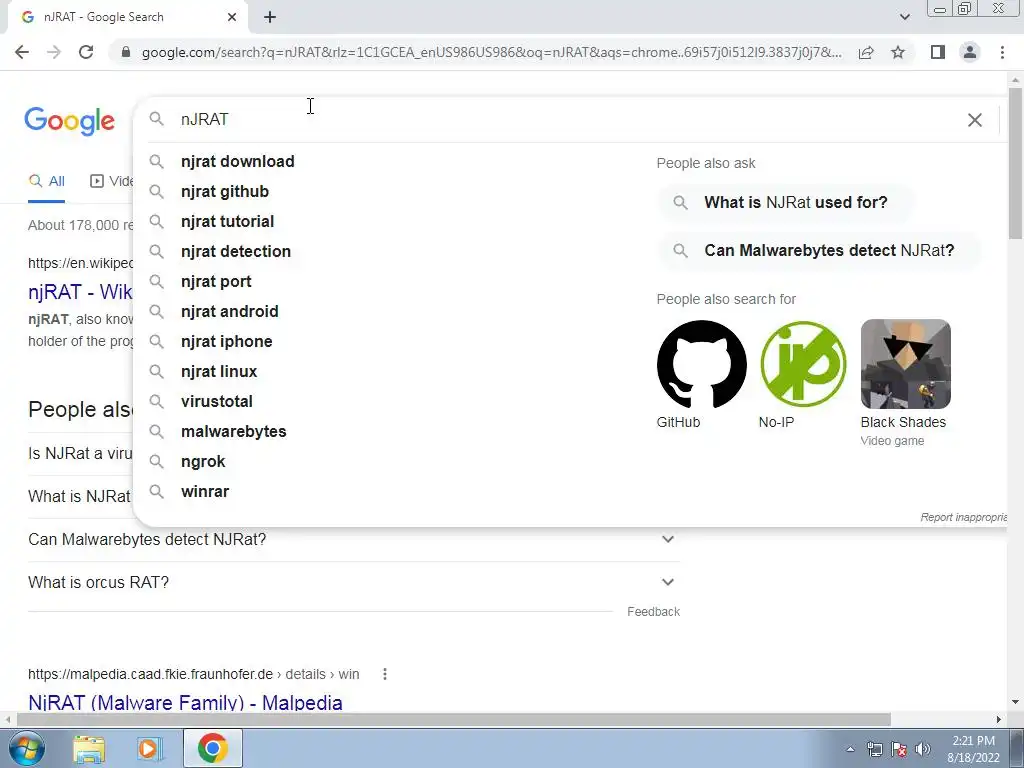Show hidden tray icons arrow

(850, 749)
